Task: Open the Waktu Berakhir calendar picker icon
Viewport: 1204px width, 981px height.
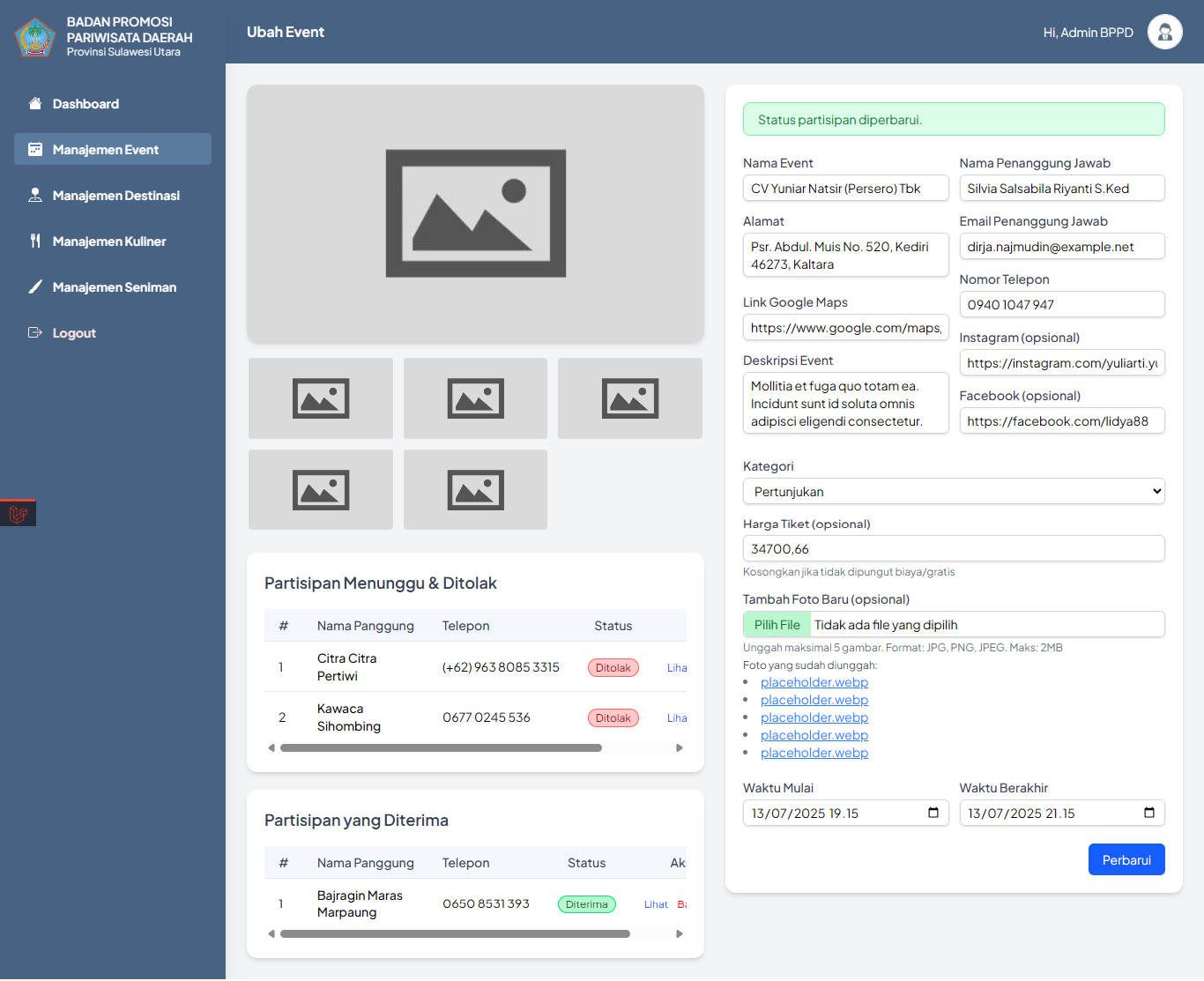Action: [1149, 813]
